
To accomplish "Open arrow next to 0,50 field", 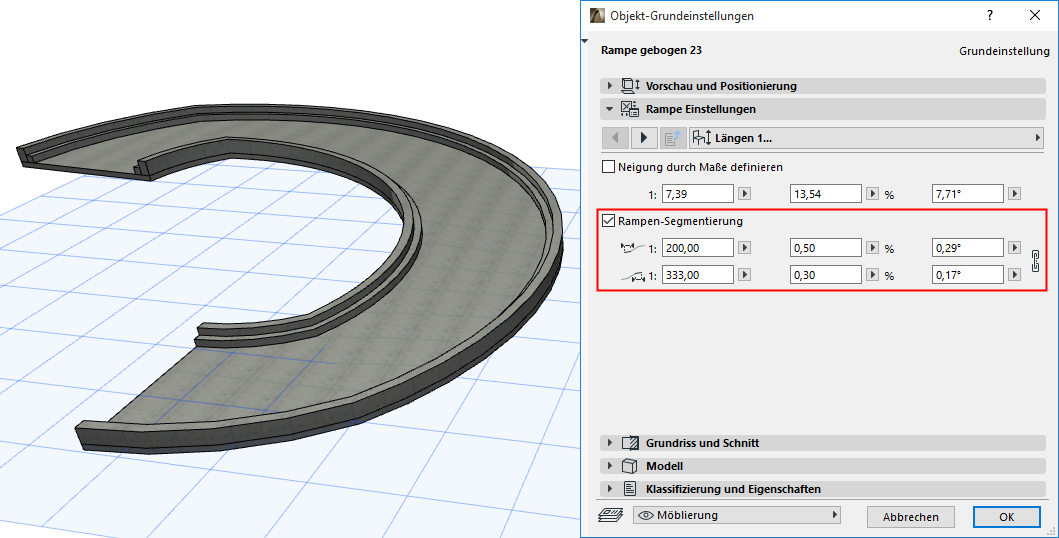I will pos(873,248).
